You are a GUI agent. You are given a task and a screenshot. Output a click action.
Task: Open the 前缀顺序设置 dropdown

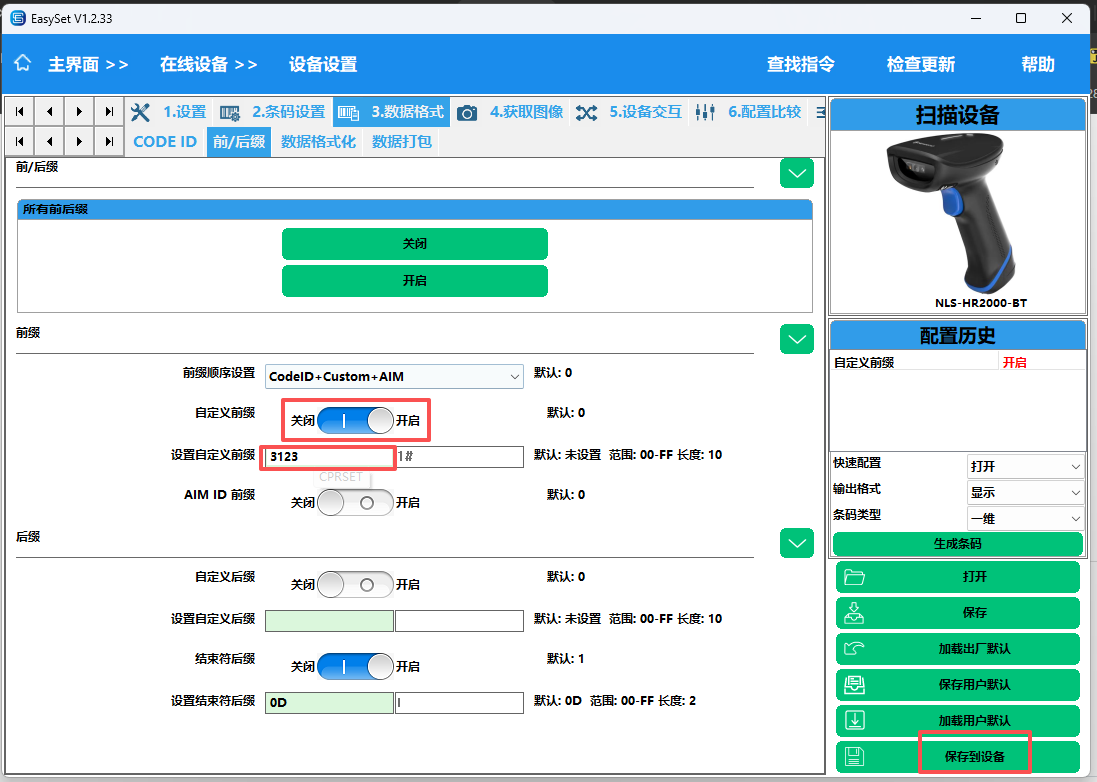pos(394,377)
